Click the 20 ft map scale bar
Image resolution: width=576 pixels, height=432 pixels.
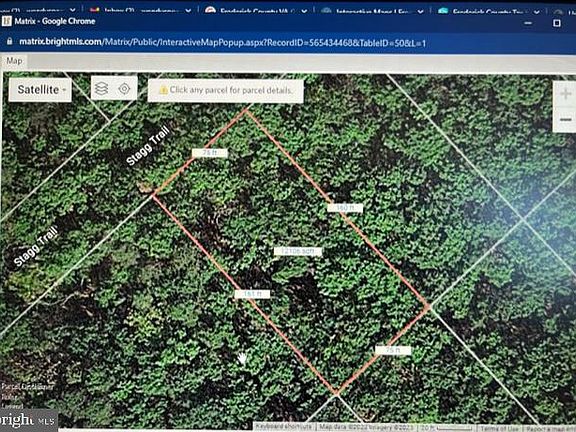446,428
